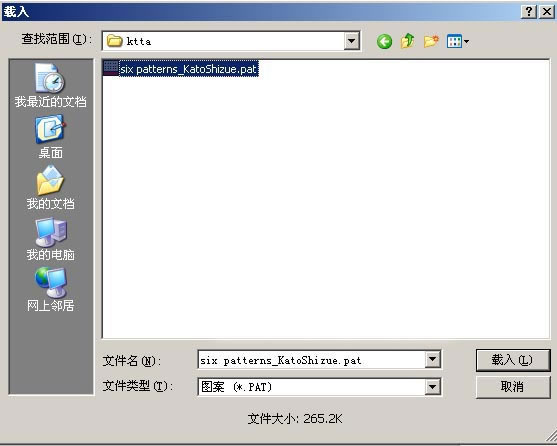Open 网上邻居 network places
Viewport: 557px width, 446px height.
(50, 290)
